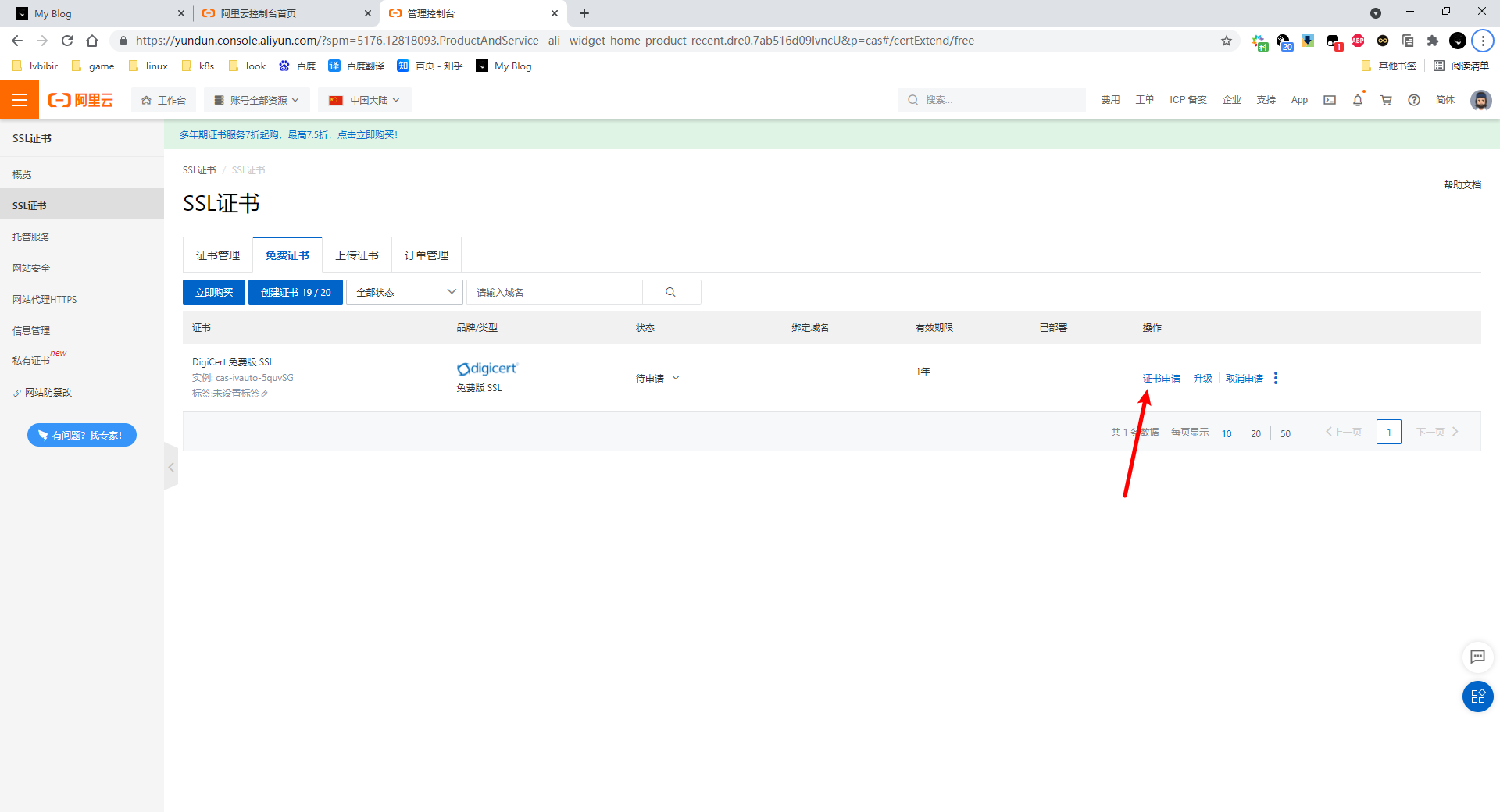Collapse the left sidebar panel handle
Viewport: 1500px width, 812px height.
point(171,467)
